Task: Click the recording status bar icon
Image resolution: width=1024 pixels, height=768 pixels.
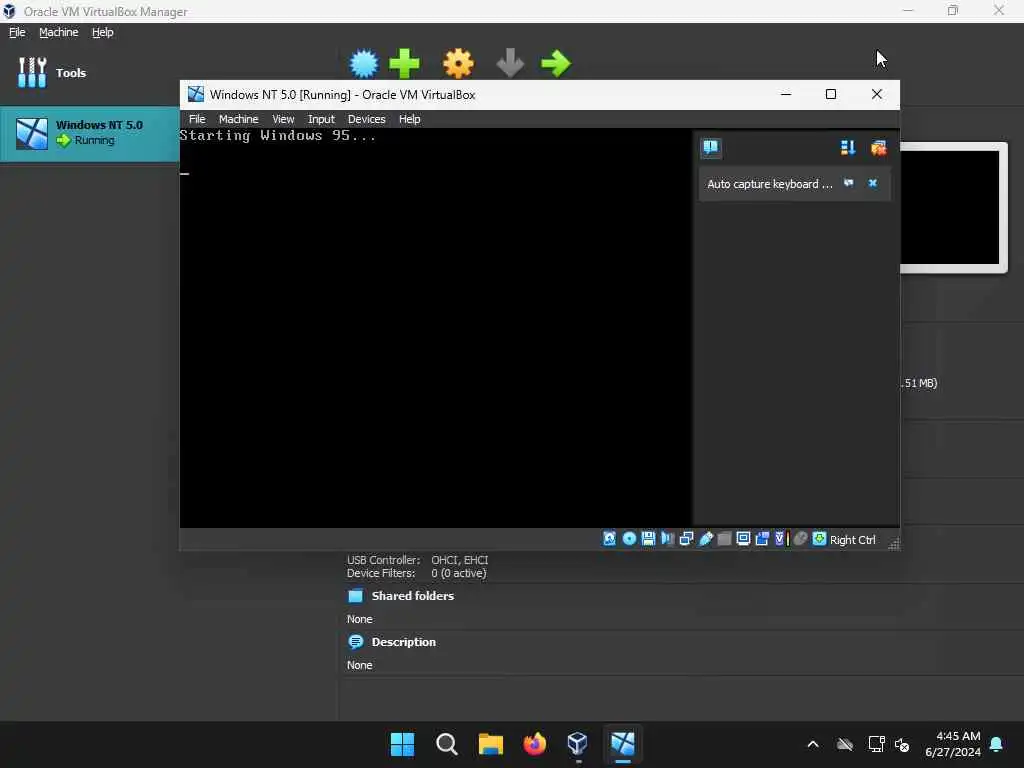Action: (x=762, y=539)
